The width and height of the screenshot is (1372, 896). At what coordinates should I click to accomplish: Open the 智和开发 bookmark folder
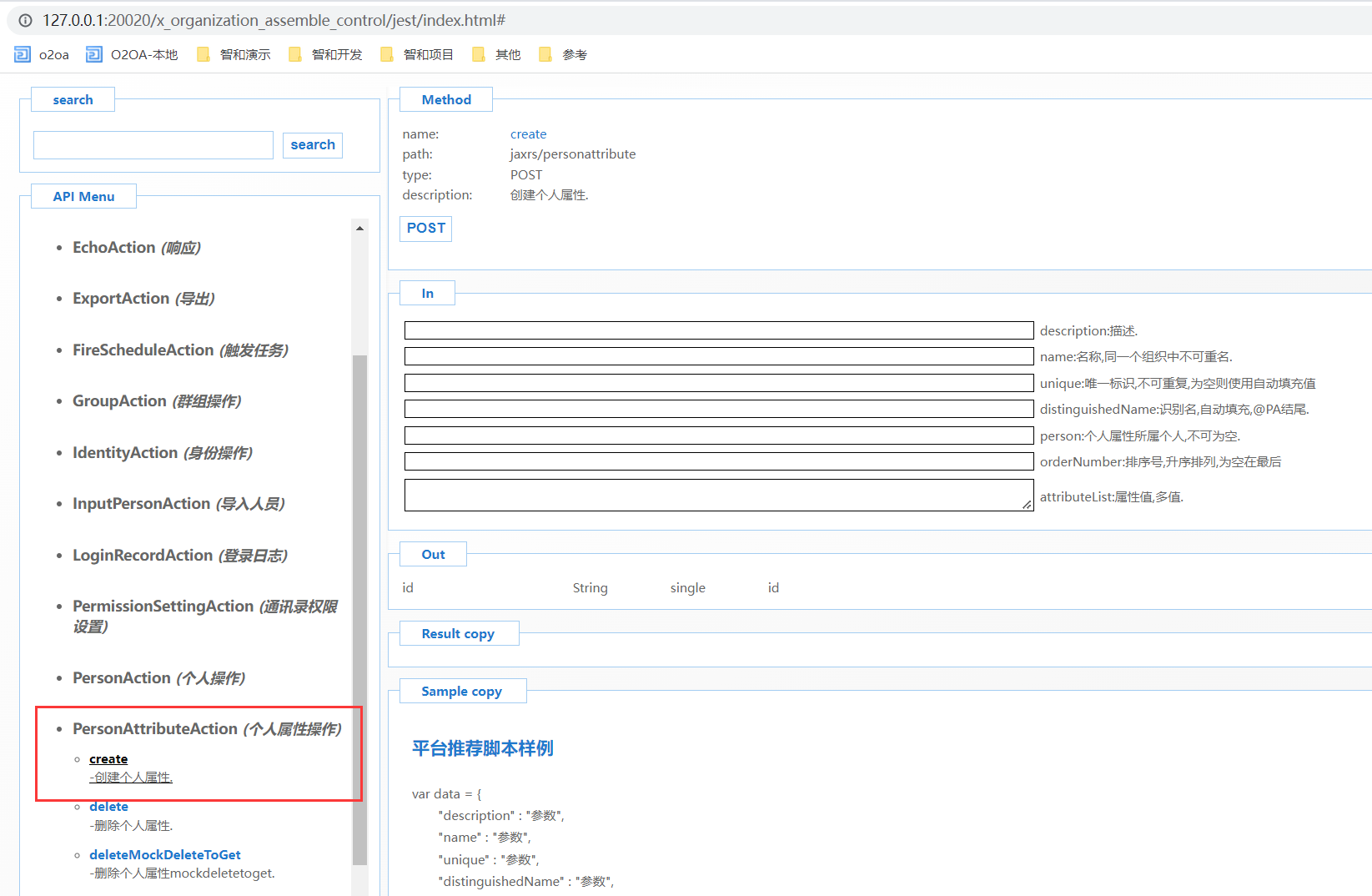[x=326, y=55]
